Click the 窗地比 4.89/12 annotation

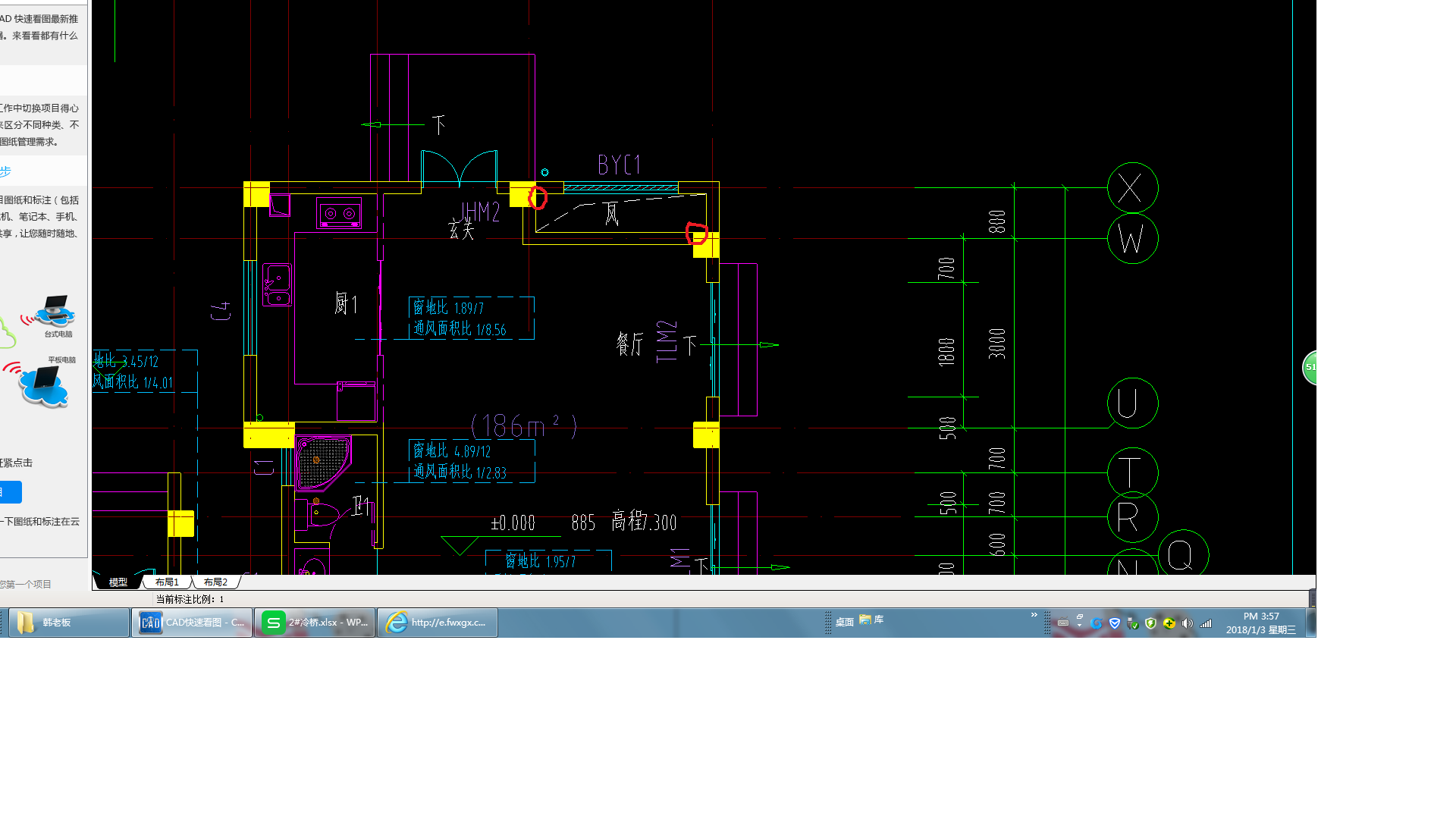(452, 450)
